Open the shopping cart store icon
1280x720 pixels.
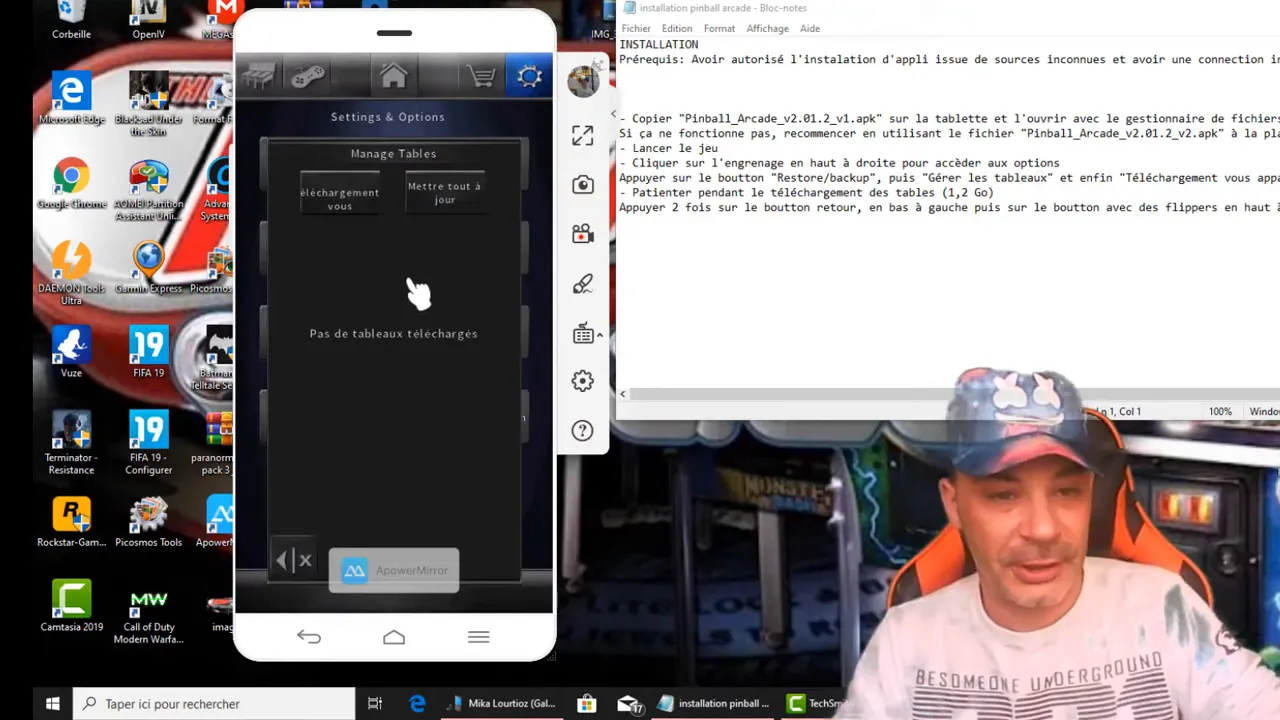point(481,77)
